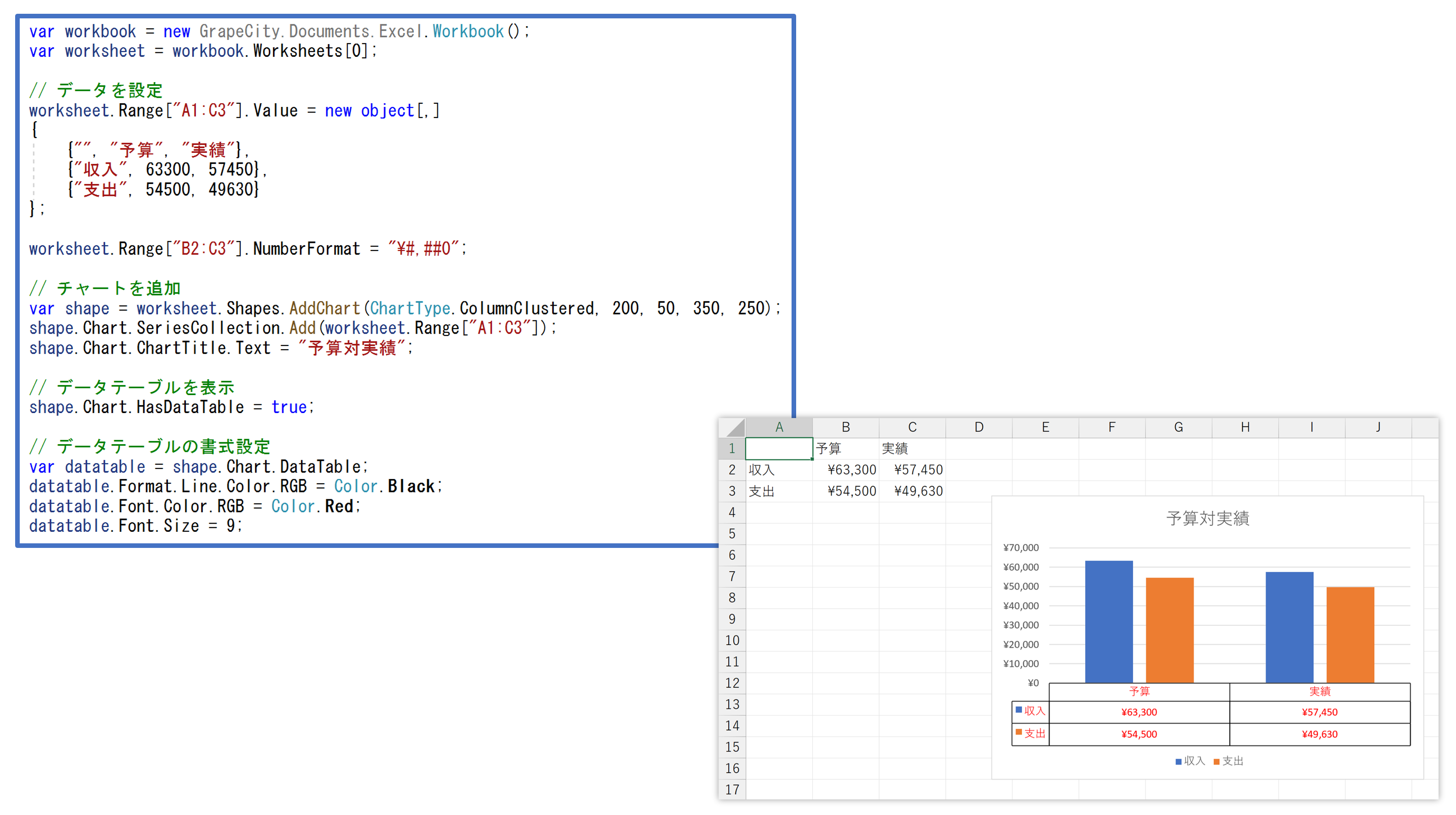The image size is (1456, 815).
Task: Click cell B2 with ¥63,300
Action: [846, 469]
